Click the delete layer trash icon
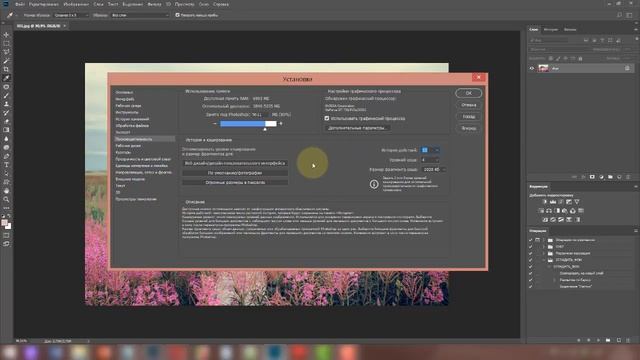 628,177
